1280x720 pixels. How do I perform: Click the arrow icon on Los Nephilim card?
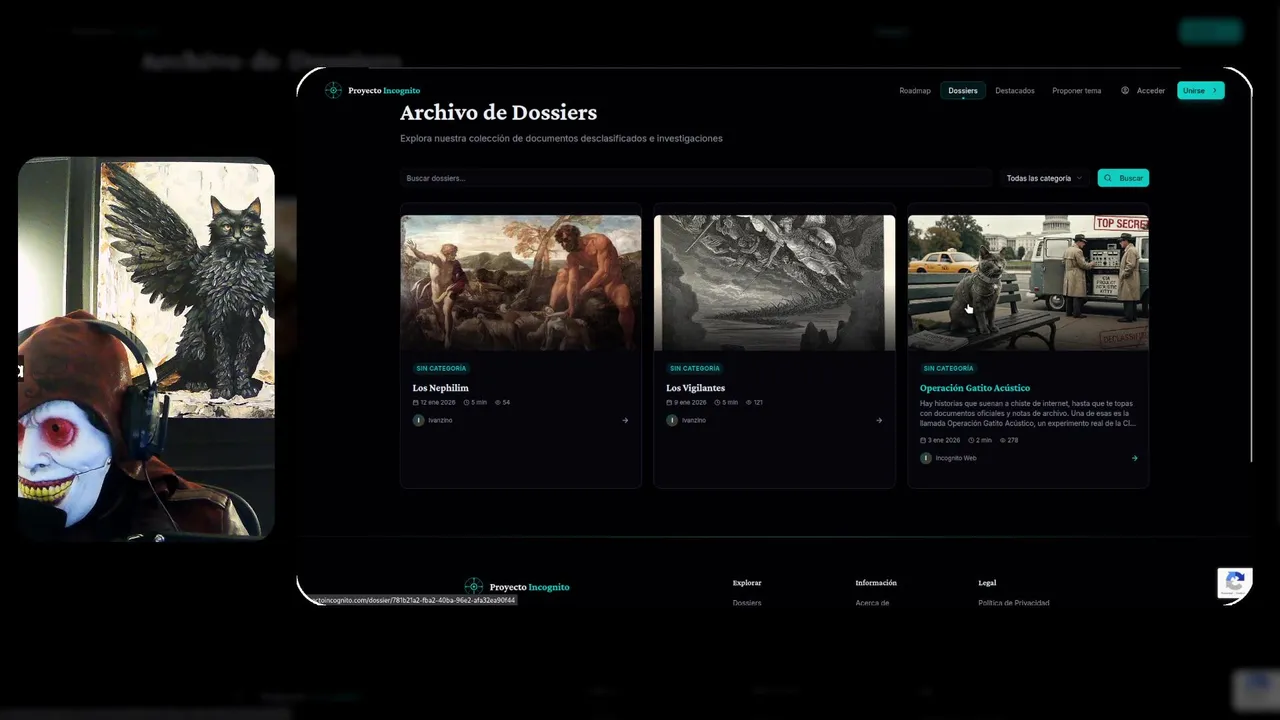(625, 420)
